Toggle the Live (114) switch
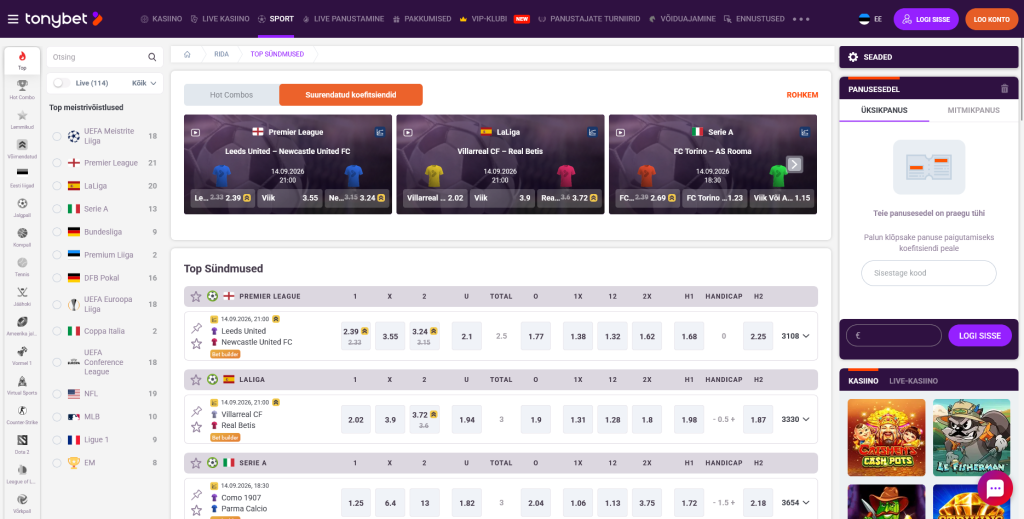1024x519 pixels. [61, 83]
